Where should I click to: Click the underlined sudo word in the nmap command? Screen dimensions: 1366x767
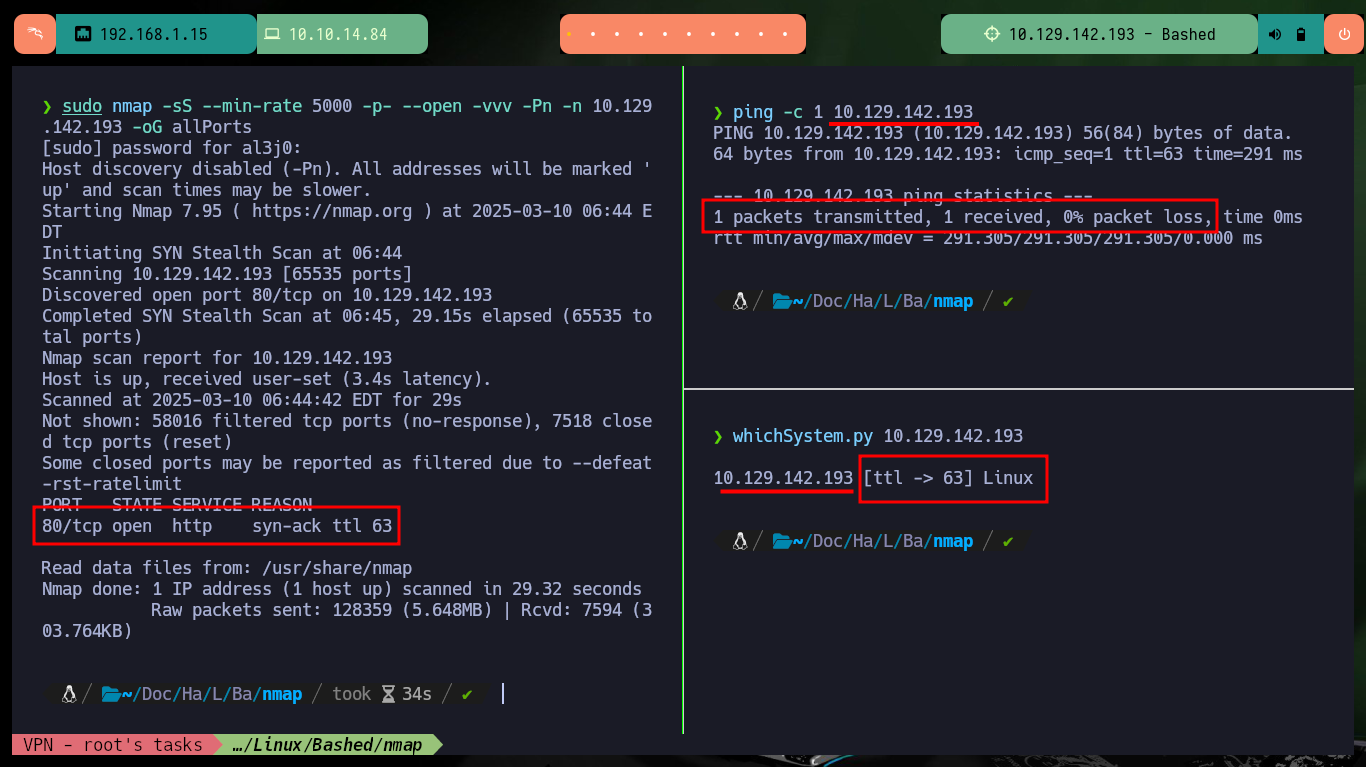(x=82, y=106)
